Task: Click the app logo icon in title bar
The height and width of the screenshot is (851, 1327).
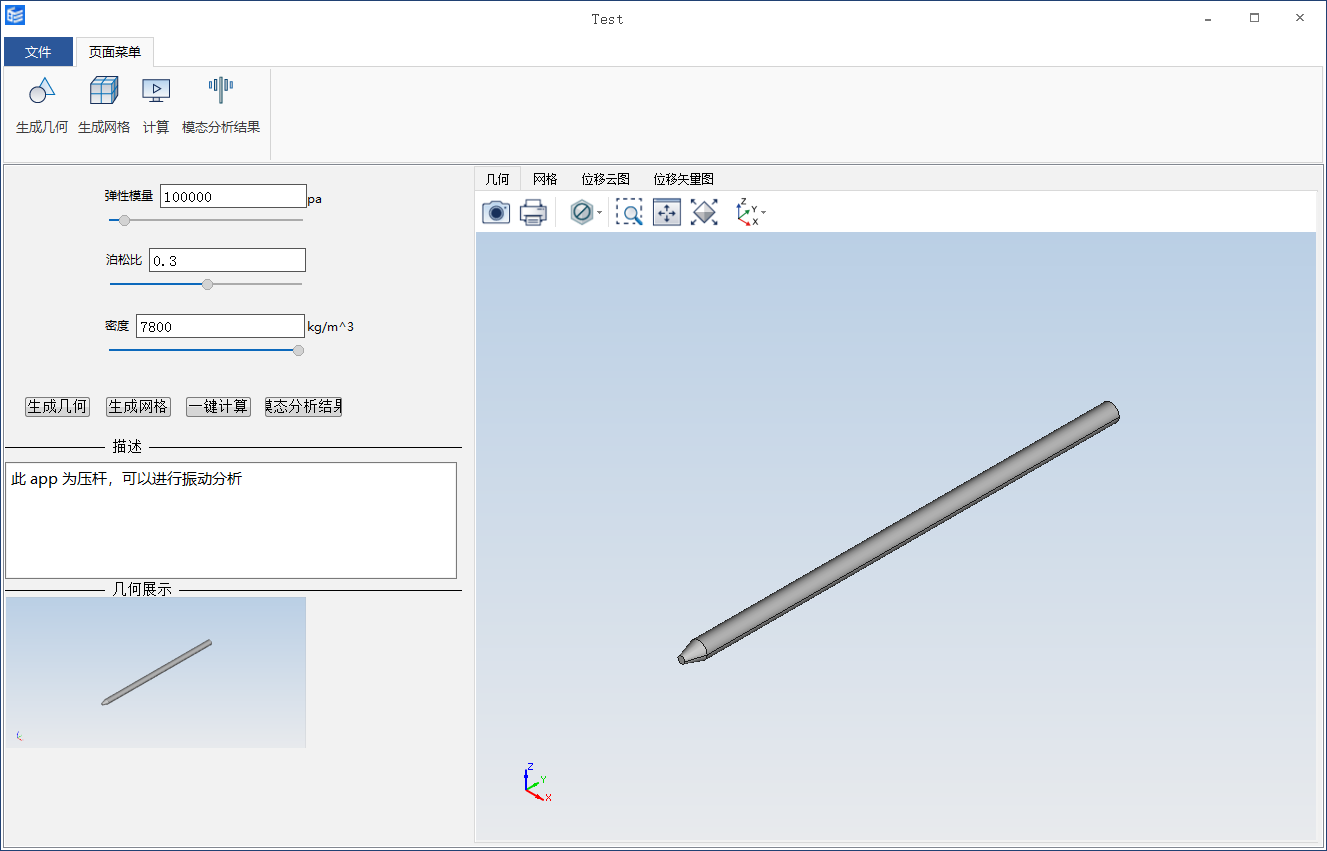Action: point(15,15)
